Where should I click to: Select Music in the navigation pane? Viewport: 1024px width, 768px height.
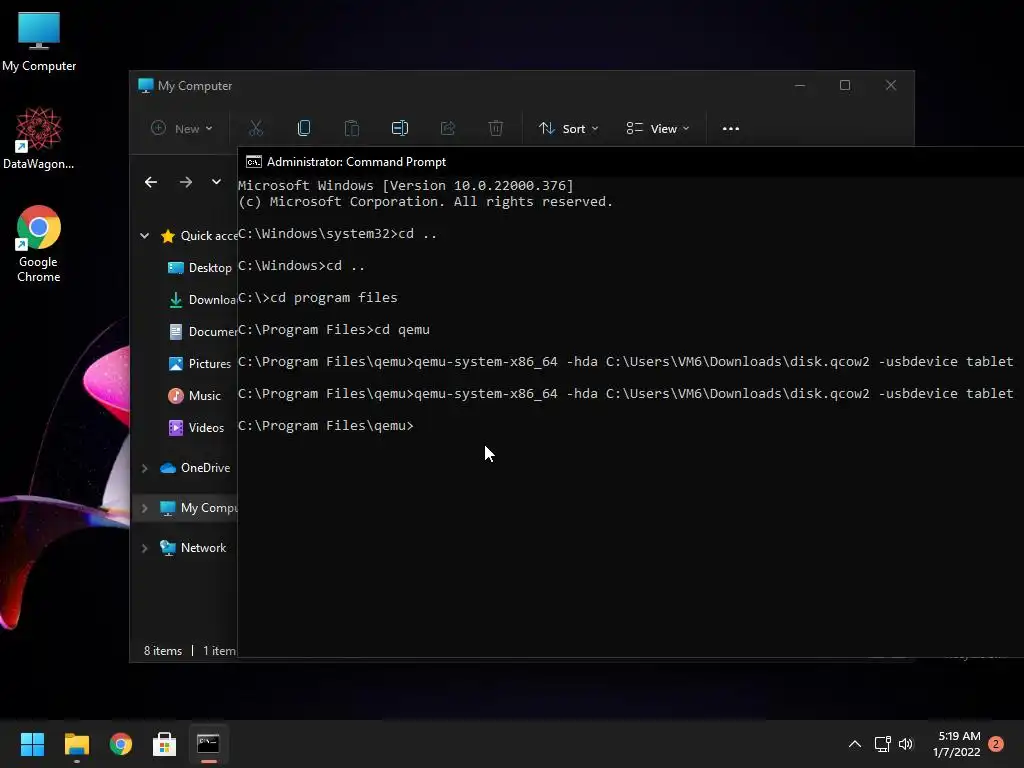pos(195,396)
